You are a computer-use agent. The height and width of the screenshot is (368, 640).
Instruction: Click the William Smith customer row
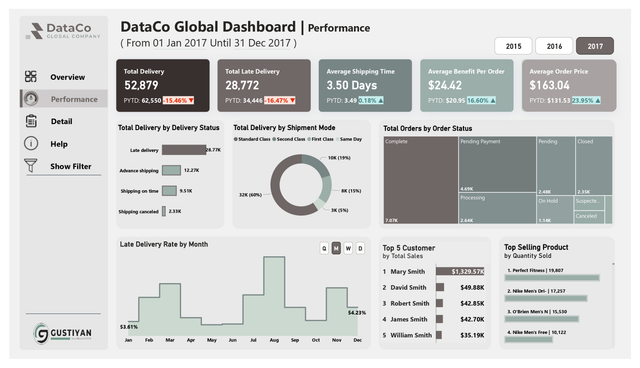pyautogui.click(x=433, y=335)
